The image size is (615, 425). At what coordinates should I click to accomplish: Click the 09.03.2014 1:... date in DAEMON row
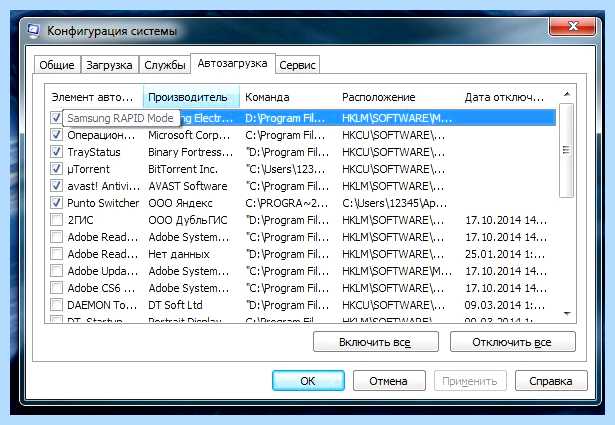tap(504, 305)
